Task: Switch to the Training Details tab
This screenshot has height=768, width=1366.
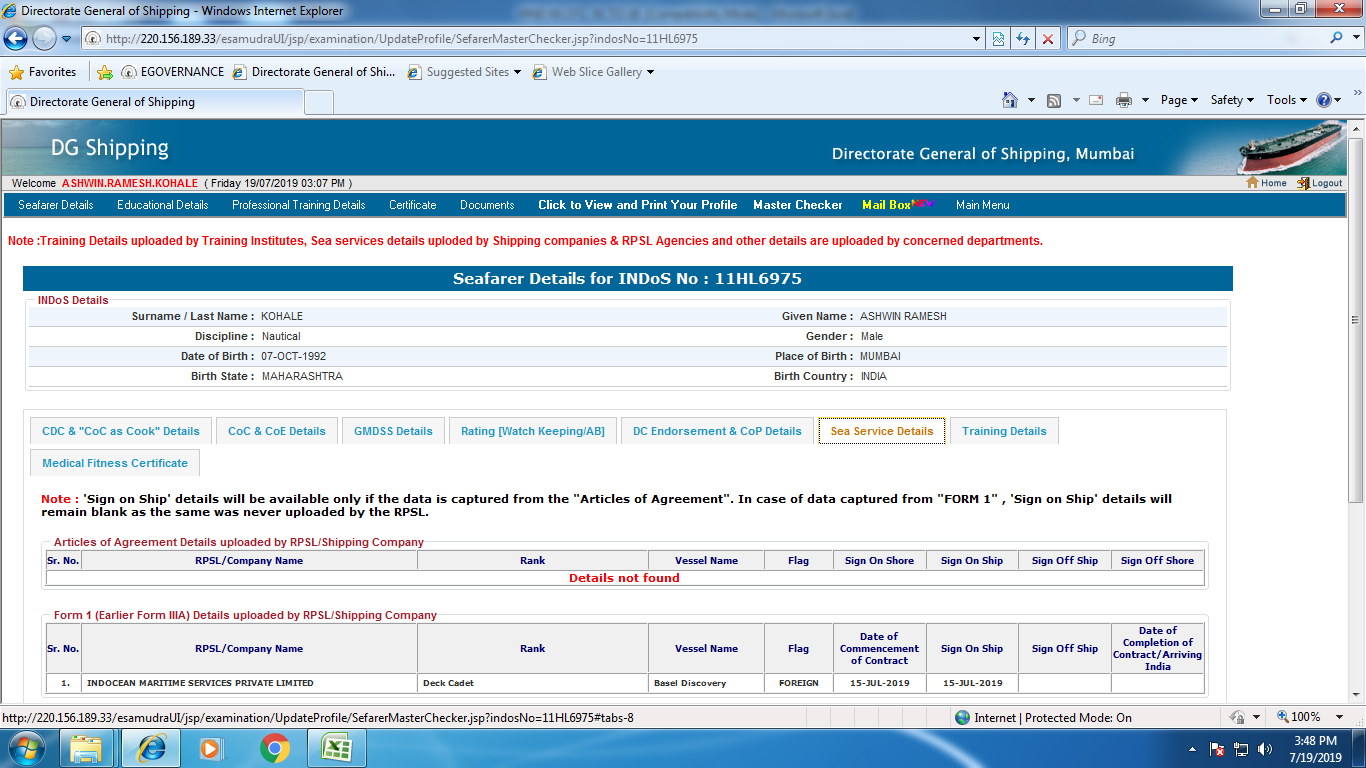Action: (1004, 431)
